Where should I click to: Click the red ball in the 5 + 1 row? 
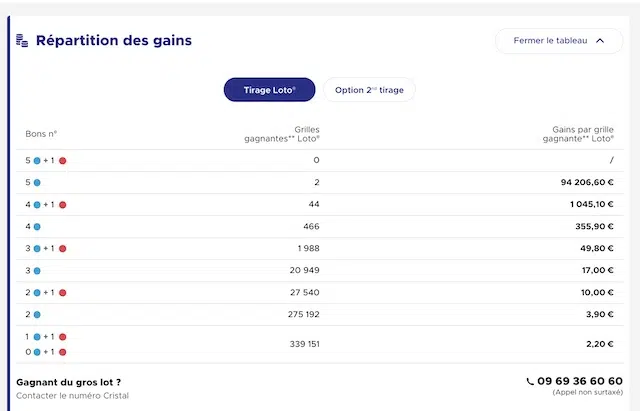(x=62, y=161)
